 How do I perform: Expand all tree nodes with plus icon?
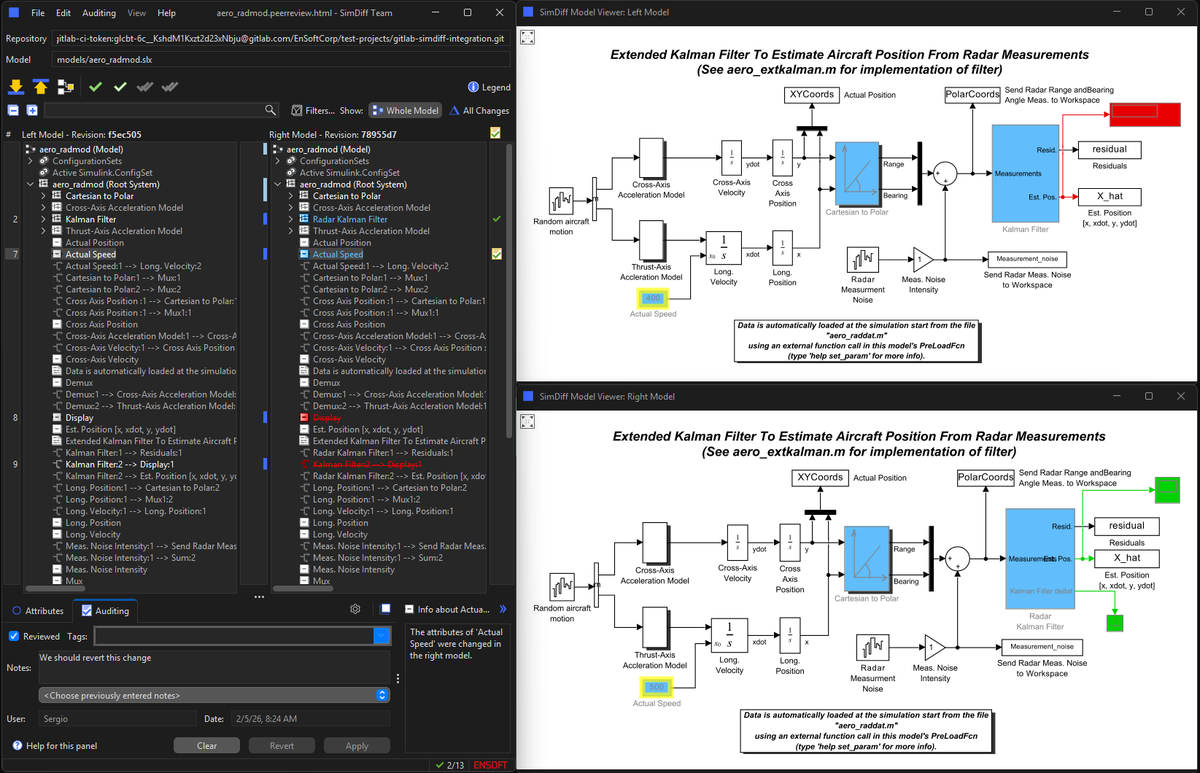pos(32,111)
